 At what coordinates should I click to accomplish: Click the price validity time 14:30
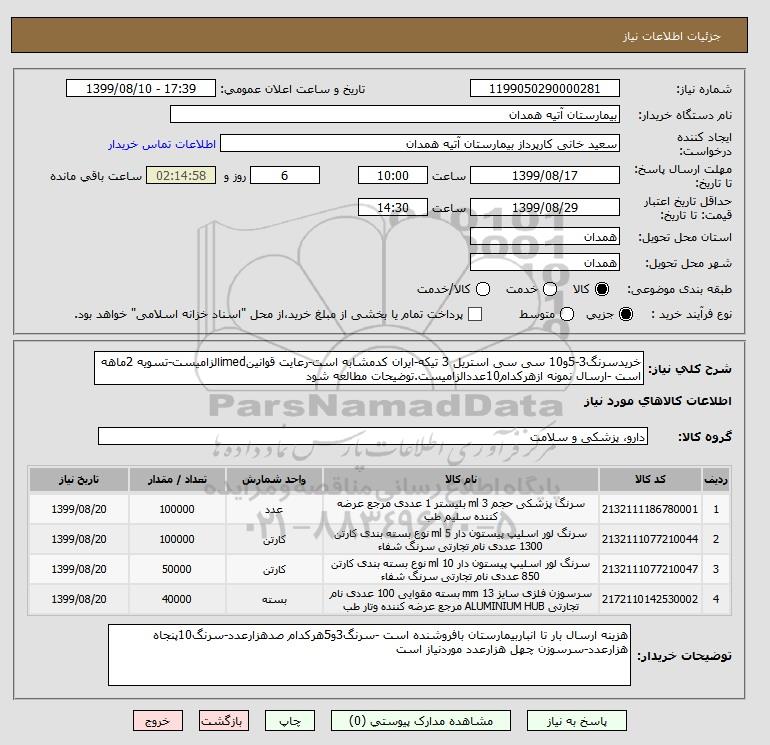pos(393,207)
